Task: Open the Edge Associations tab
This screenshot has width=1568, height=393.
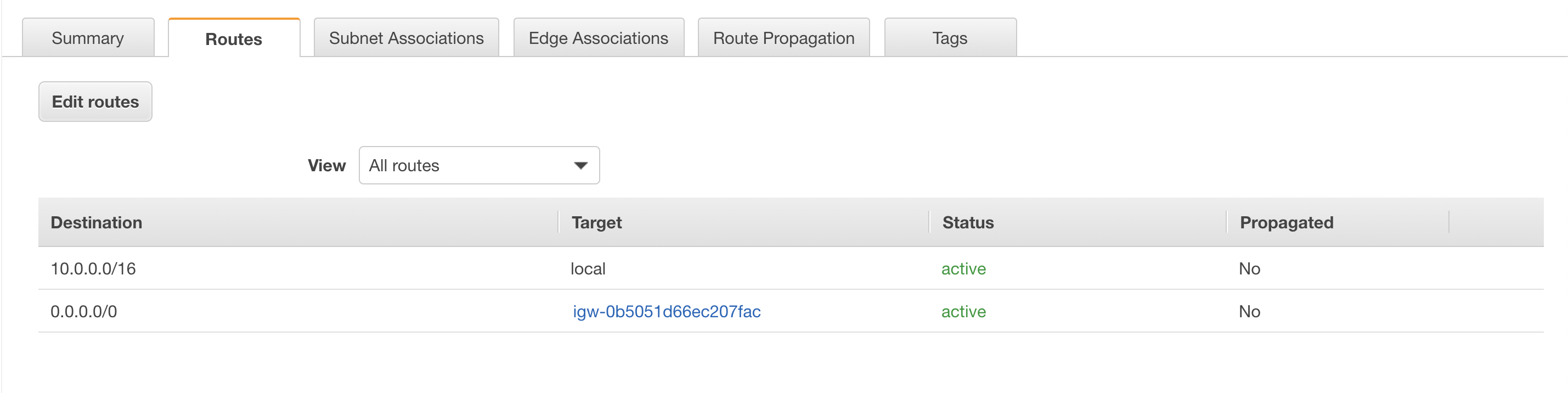Action: click(599, 38)
